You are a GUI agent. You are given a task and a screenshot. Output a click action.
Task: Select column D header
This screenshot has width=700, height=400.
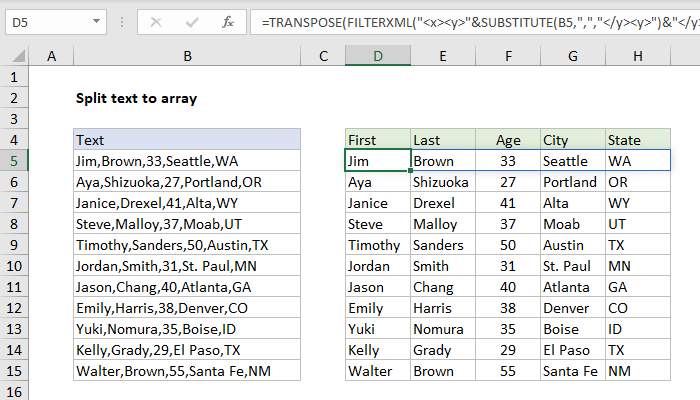(x=377, y=57)
